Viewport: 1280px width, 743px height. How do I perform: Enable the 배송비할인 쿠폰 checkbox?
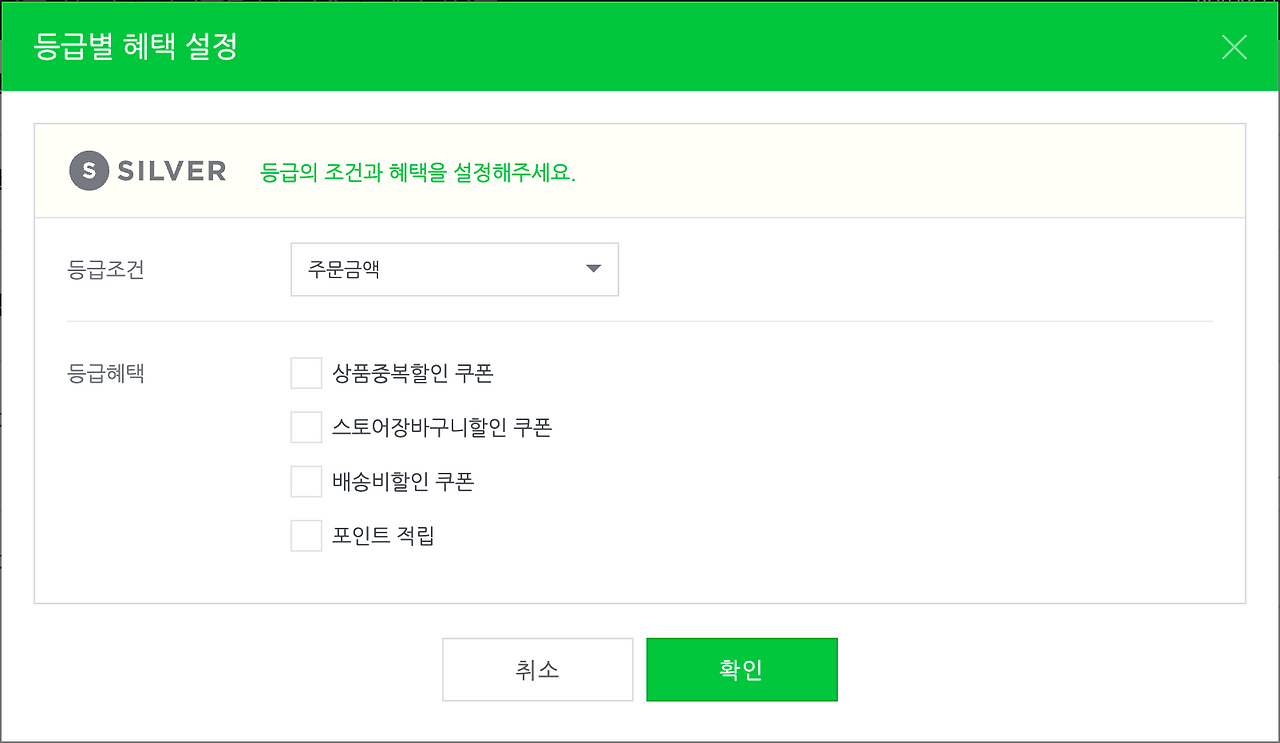[306, 481]
